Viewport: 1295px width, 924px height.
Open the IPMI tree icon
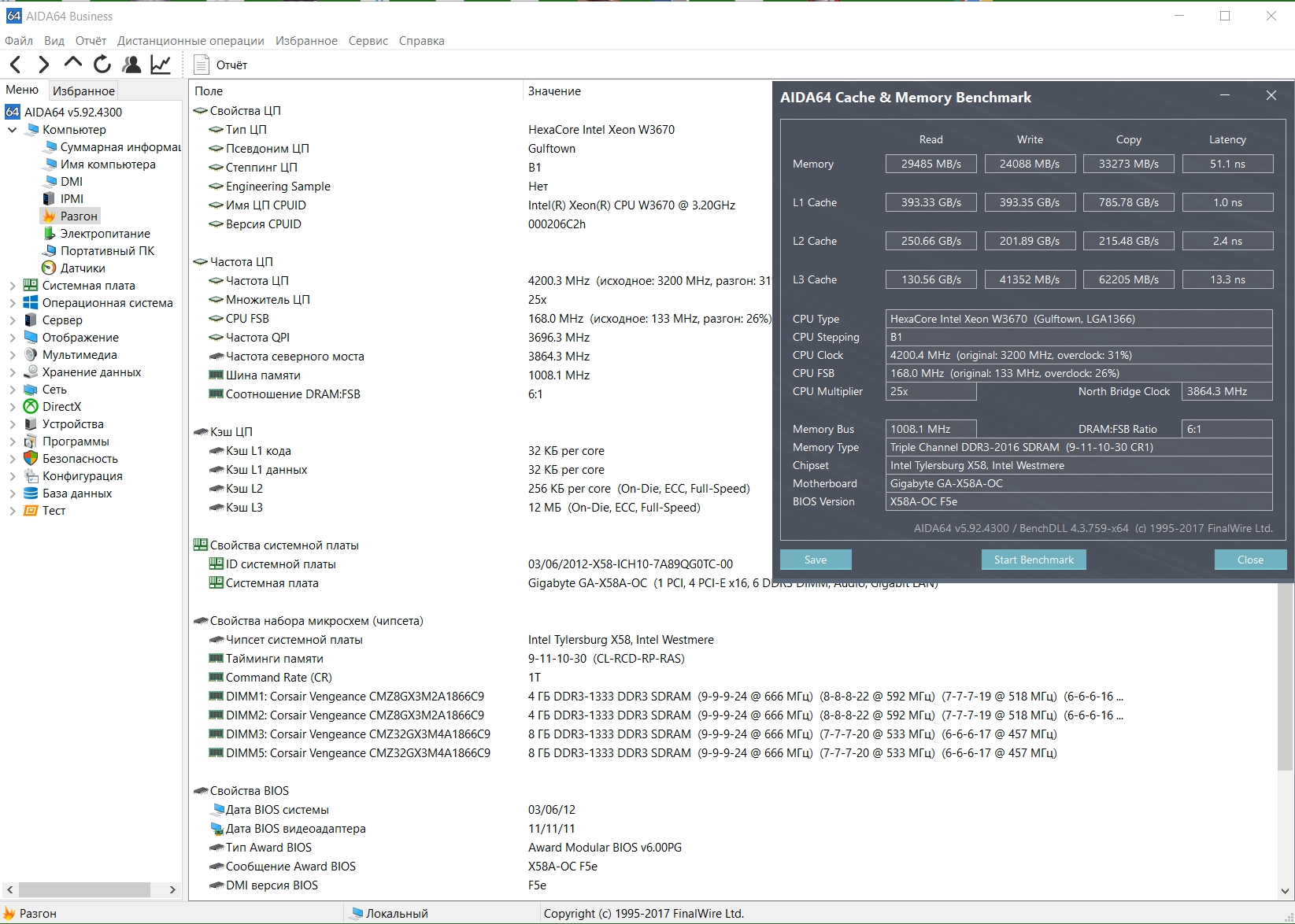(x=50, y=199)
